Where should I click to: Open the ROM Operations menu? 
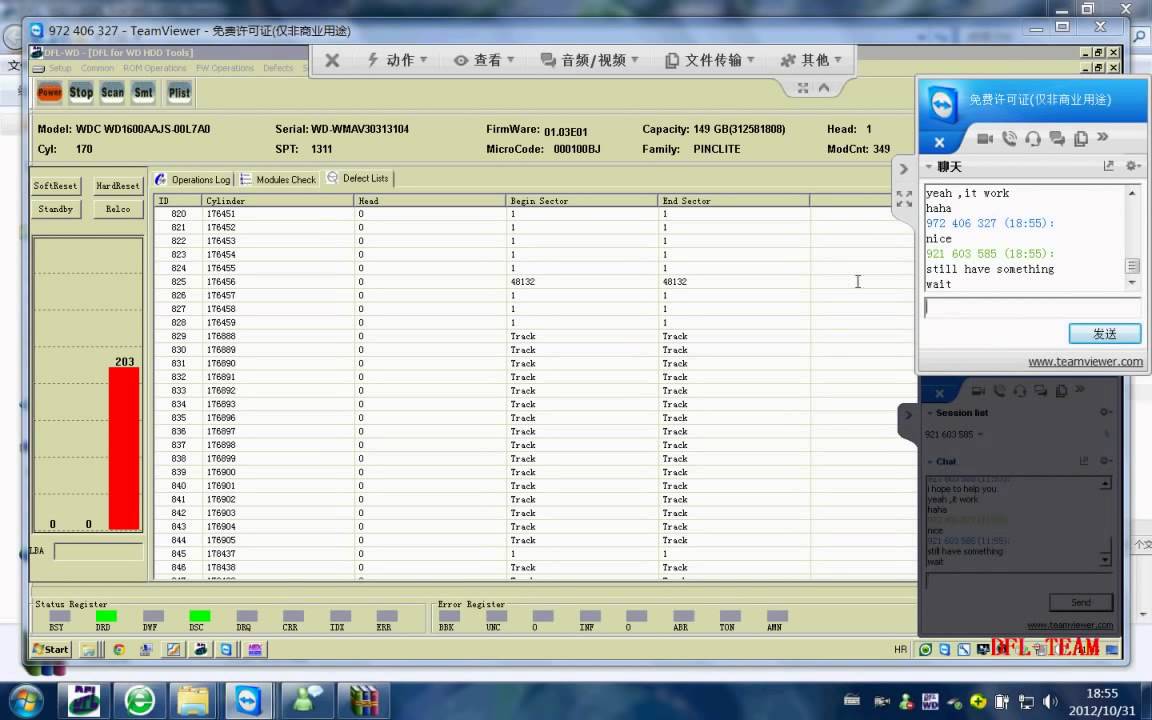(x=154, y=68)
